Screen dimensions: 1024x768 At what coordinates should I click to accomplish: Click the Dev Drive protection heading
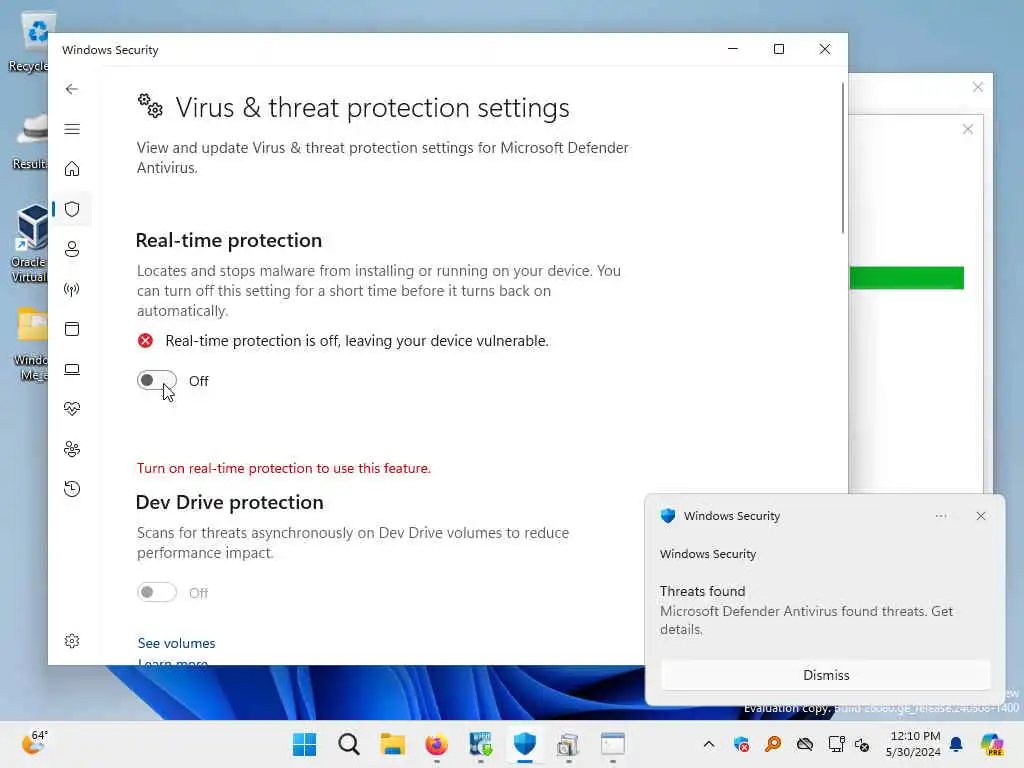click(229, 502)
